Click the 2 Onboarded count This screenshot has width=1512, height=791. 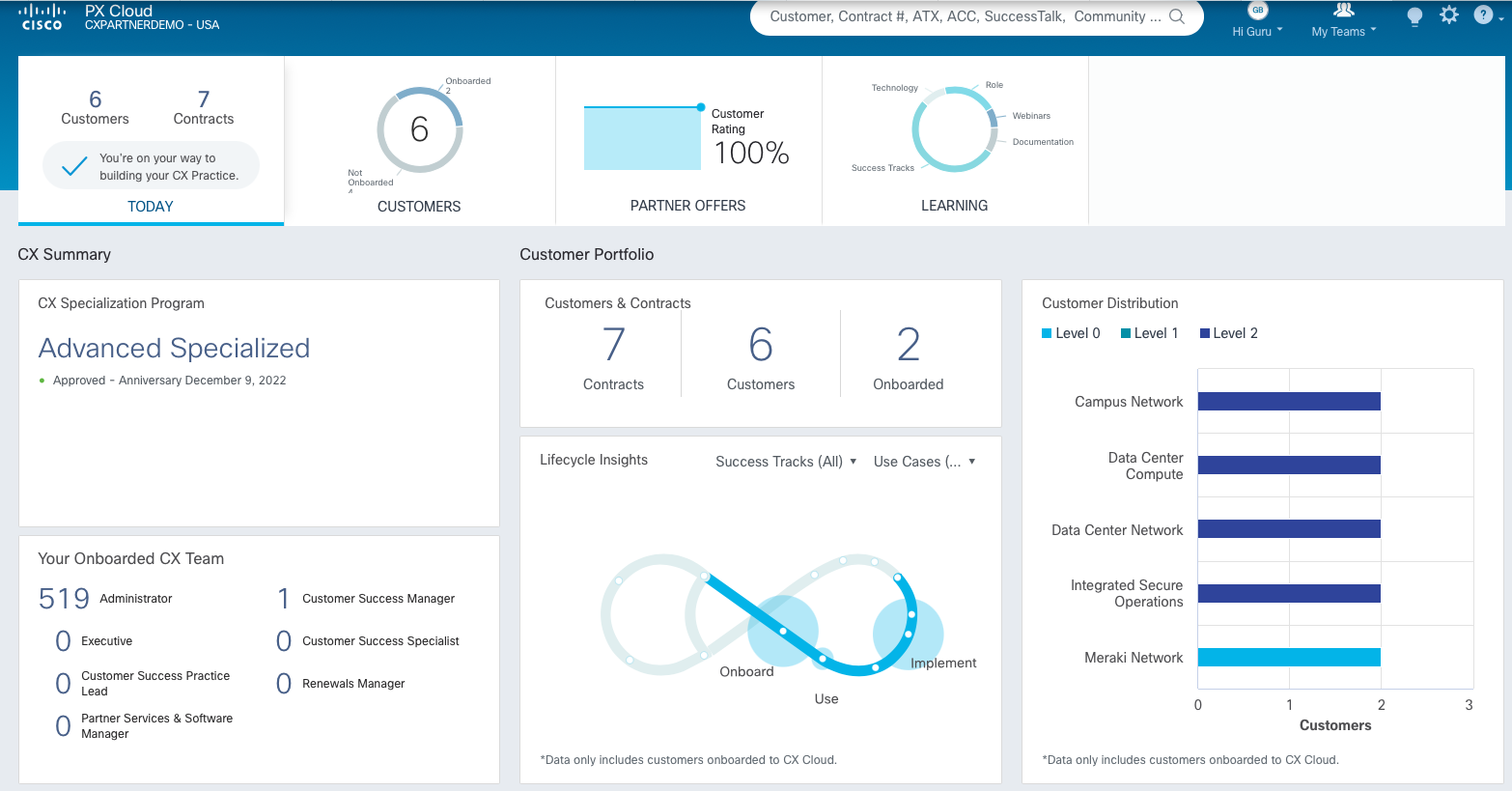[908, 345]
